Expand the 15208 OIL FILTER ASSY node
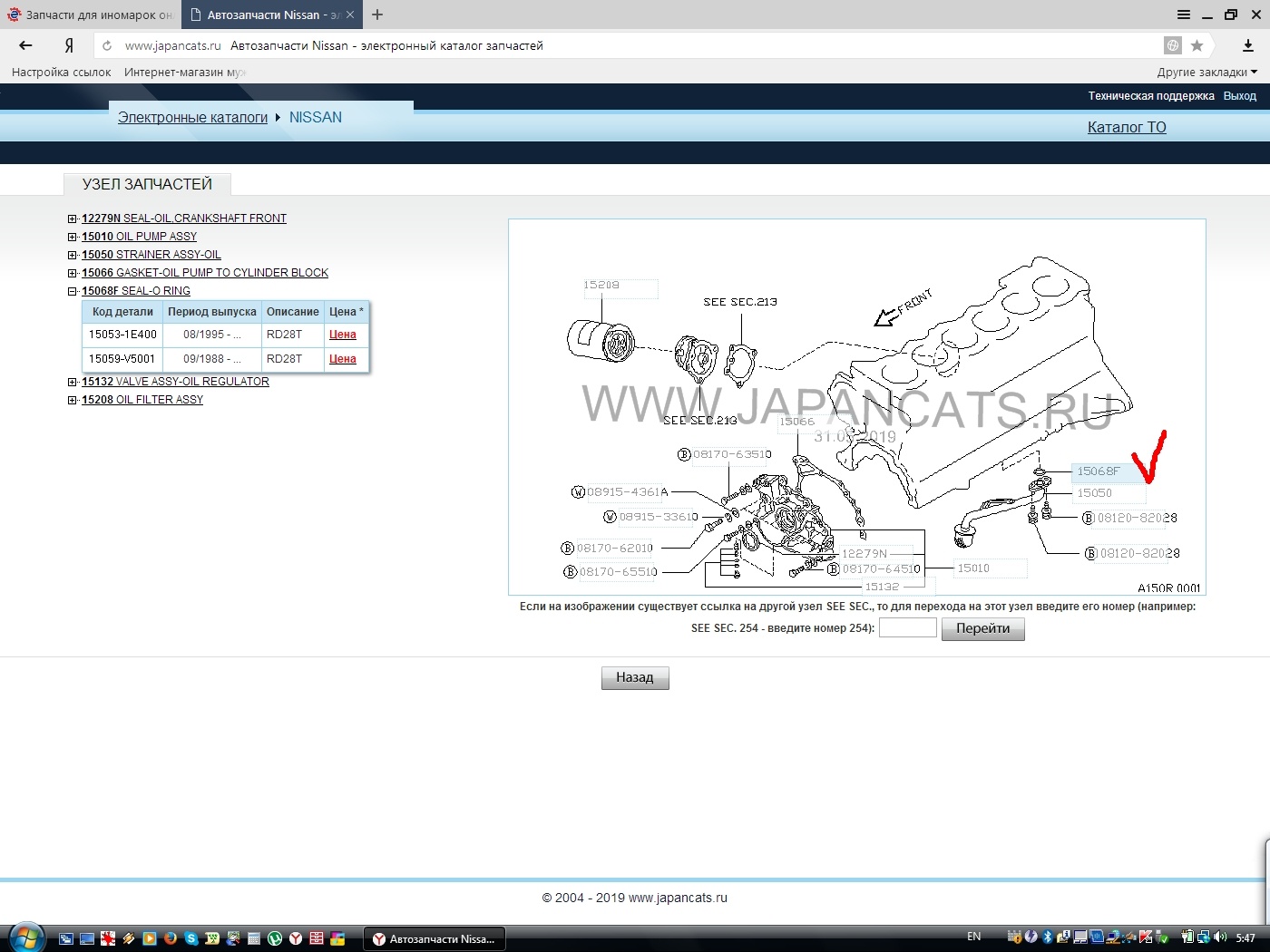The height and width of the screenshot is (952, 1270). pos(73,400)
